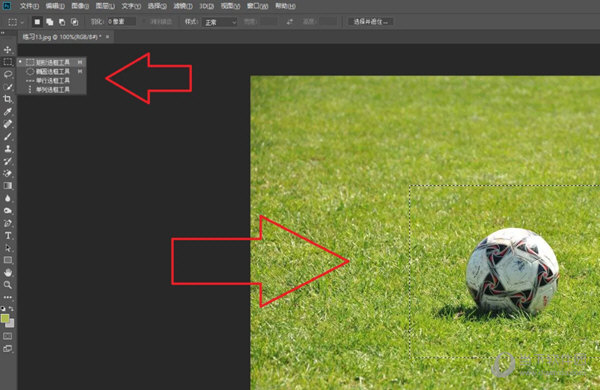Click the Rectangular Marquee tool in the toolbar
Viewport: 600px width, 390px height.
click(x=8, y=62)
